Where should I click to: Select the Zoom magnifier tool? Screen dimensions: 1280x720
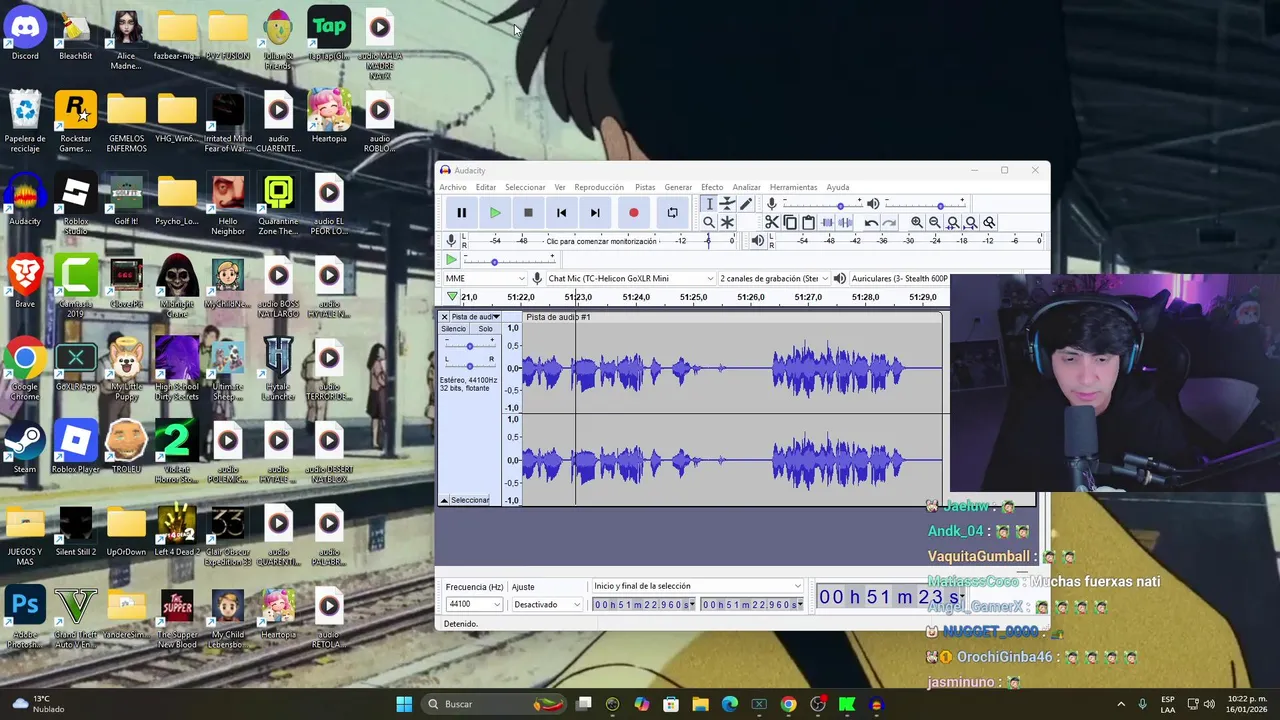pos(708,222)
